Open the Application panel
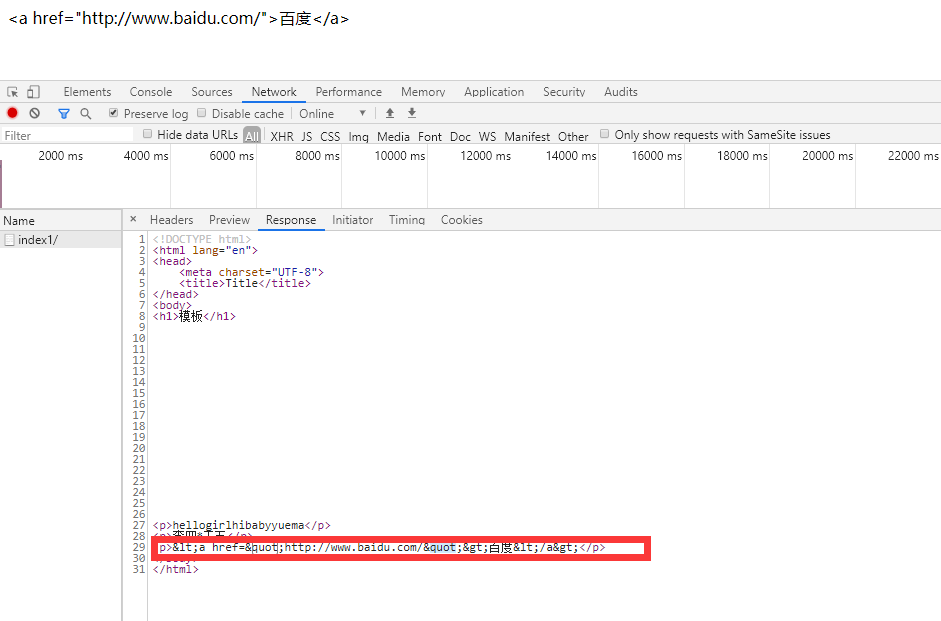 tap(494, 92)
